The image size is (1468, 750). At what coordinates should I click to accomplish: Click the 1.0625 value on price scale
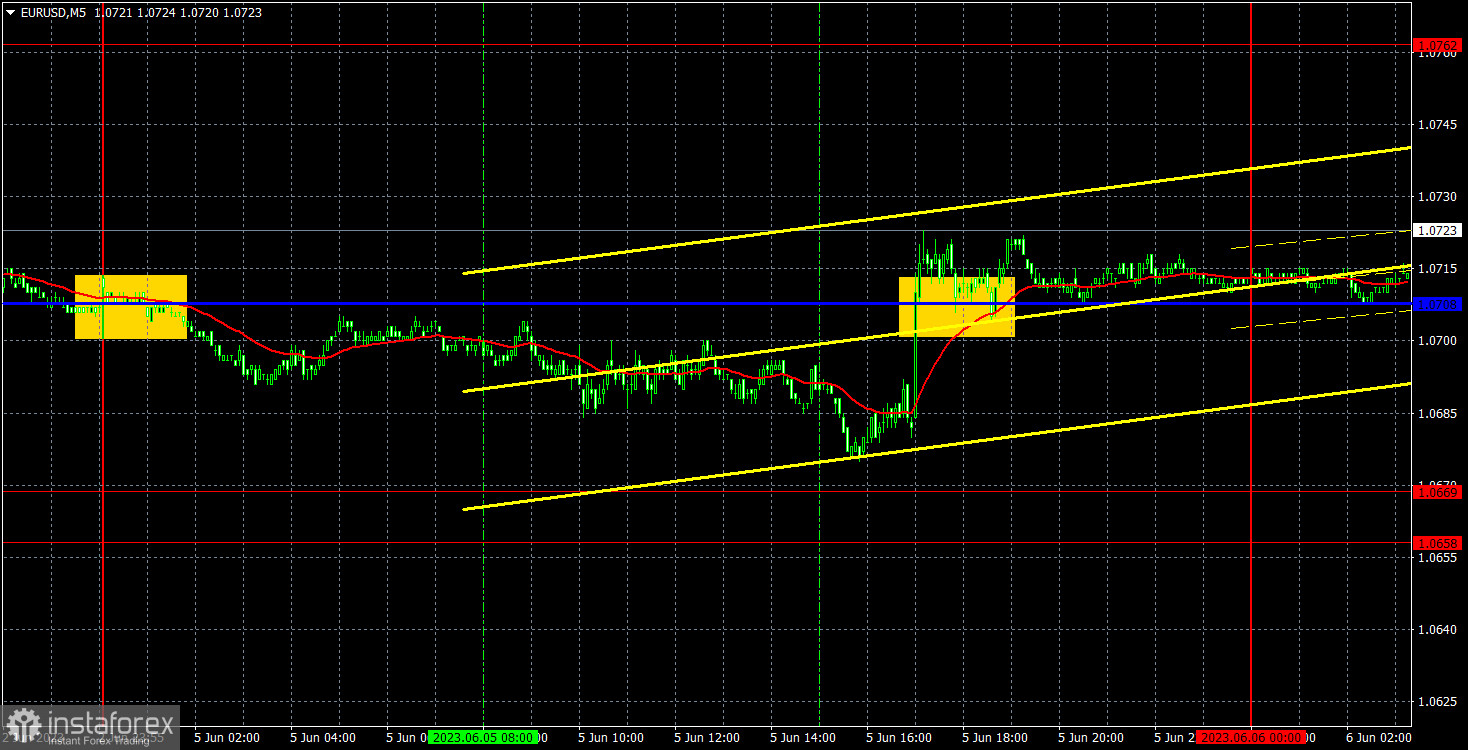pos(1438,702)
